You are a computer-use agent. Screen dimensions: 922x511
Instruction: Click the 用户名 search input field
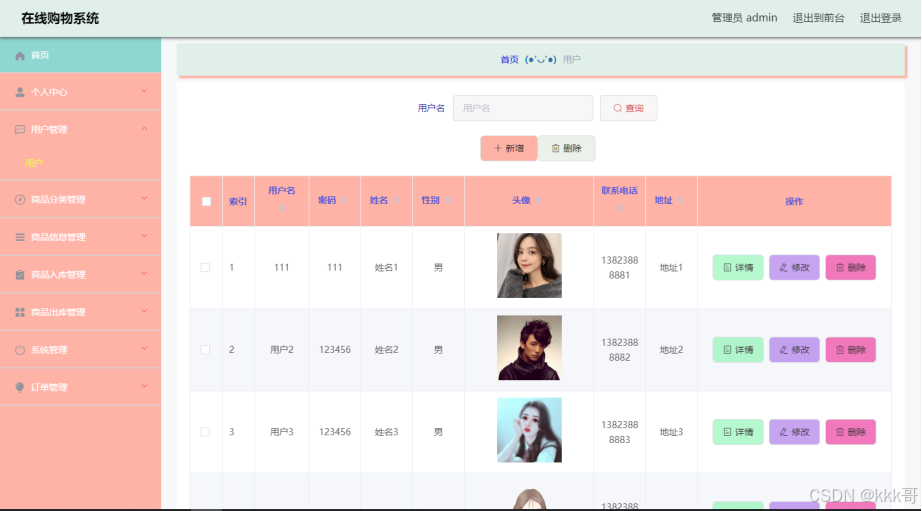tap(523, 108)
